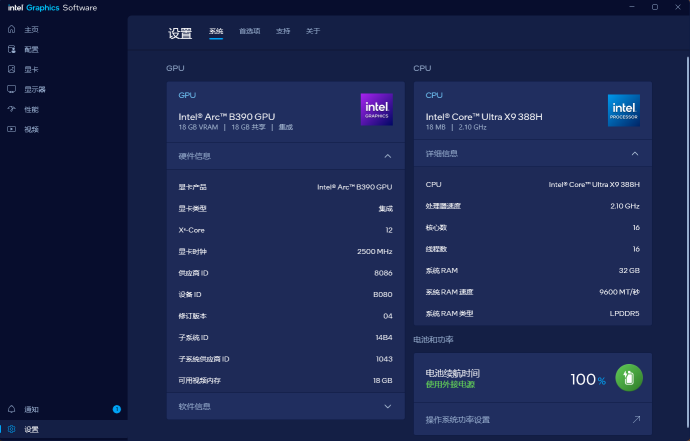Expand the Software Info (软件信息) section
This screenshot has height=441, width=691.
pyautogui.click(x=387, y=406)
